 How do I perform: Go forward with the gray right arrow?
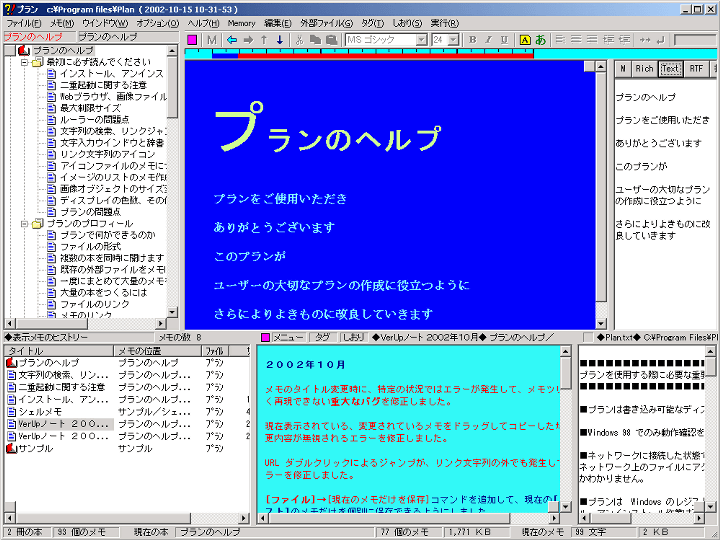pyautogui.click(x=248, y=40)
